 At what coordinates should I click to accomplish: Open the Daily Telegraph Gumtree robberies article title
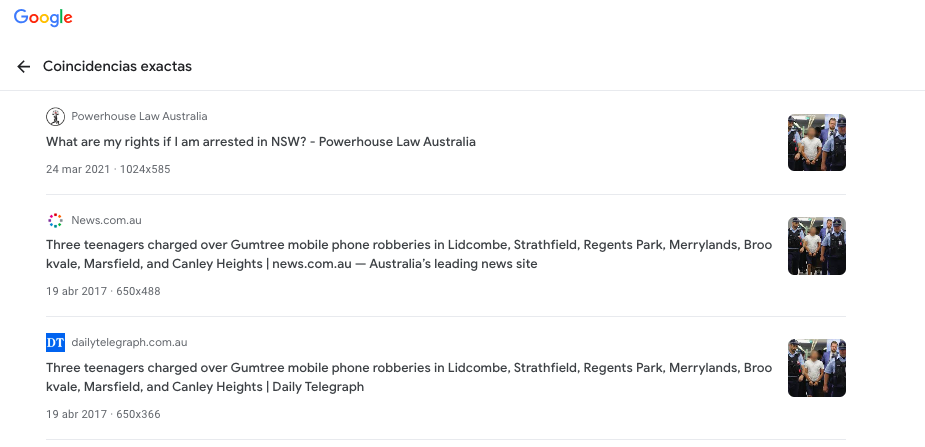coord(408,376)
